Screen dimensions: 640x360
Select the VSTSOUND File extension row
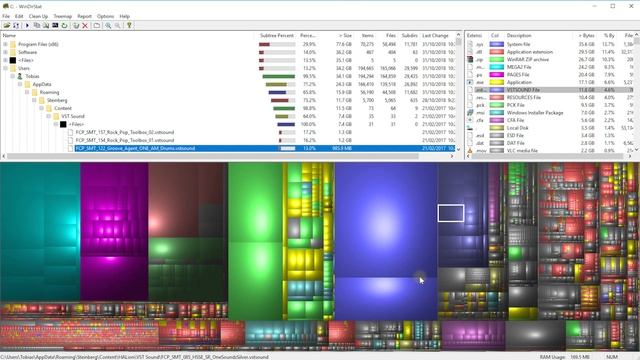tap(551, 90)
